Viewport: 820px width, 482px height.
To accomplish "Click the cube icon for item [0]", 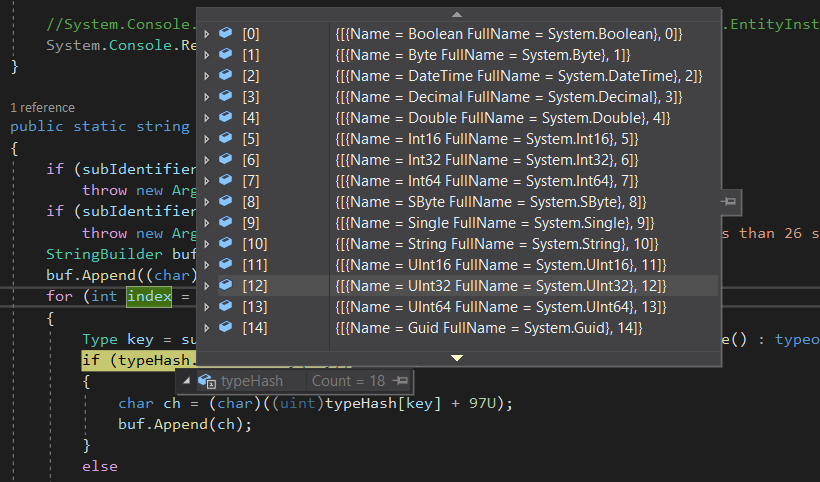I will pyautogui.click(x=225, y=34).
